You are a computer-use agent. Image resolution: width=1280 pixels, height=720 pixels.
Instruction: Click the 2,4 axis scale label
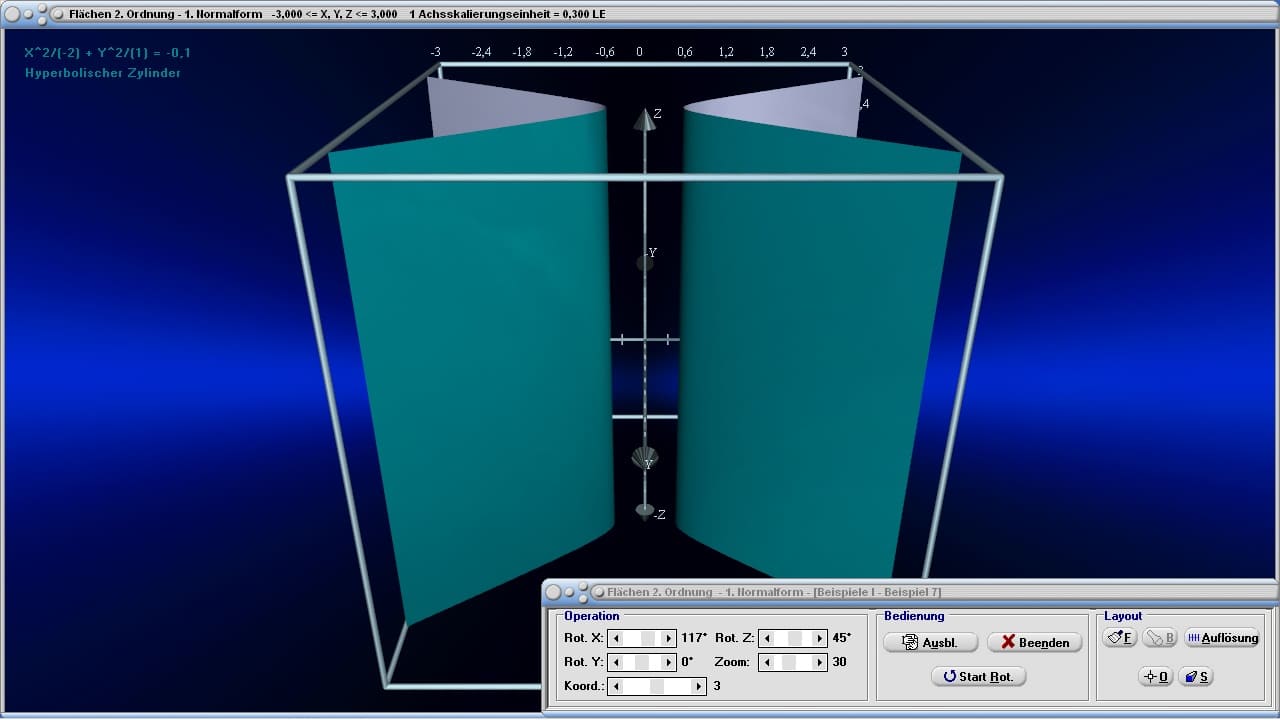(808, 52)
